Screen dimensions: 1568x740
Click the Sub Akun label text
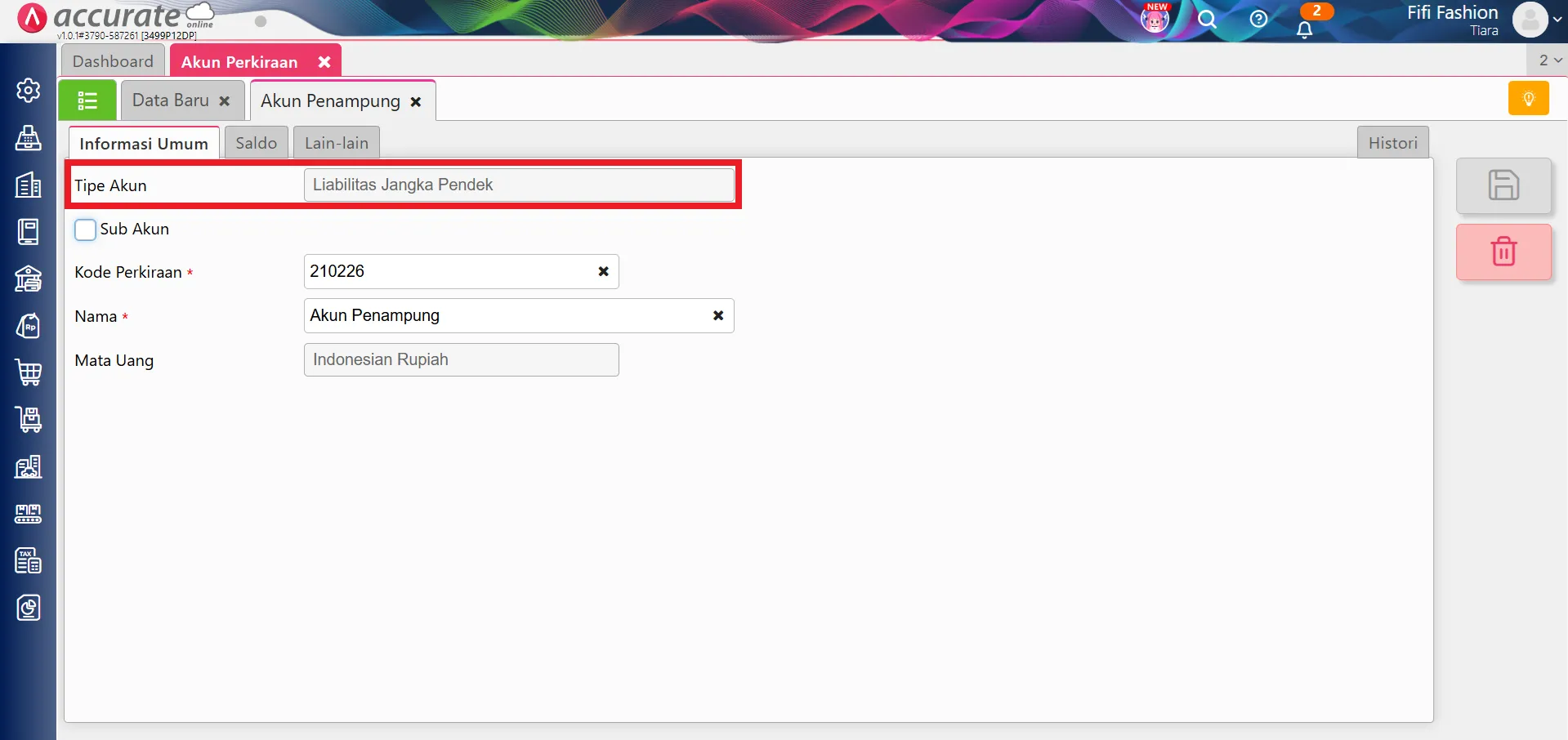click(135, 230)
